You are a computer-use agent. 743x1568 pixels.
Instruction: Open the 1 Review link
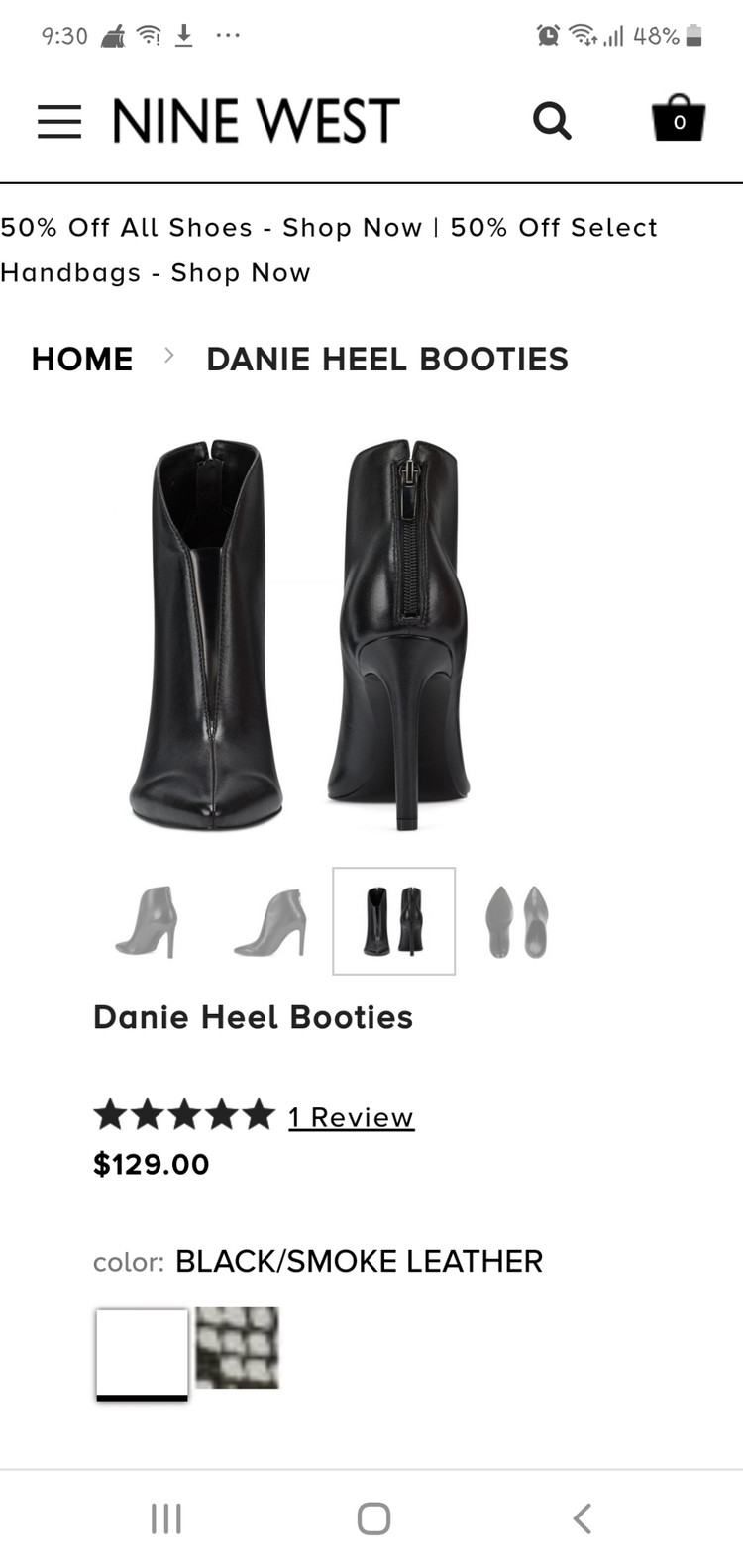coord(352,1117)
